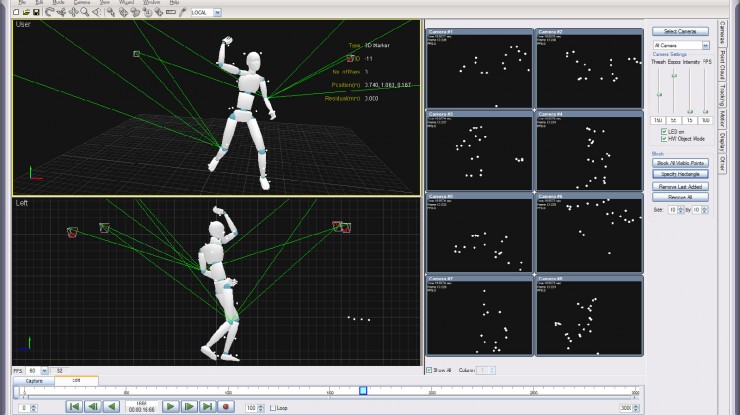
Task: Select the curved arrow rotate view tool
Action: (x=50, y=12)
